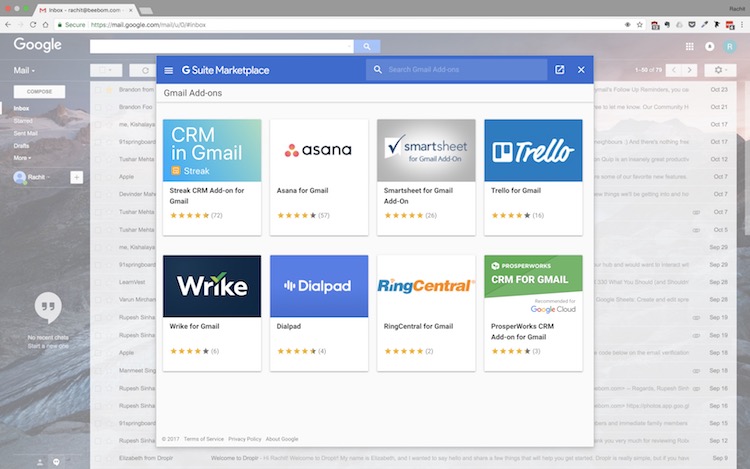Open Elizabeth from Dropir welcome email
Viewport: 750px width, 469px height.
(x=414, y=458)
